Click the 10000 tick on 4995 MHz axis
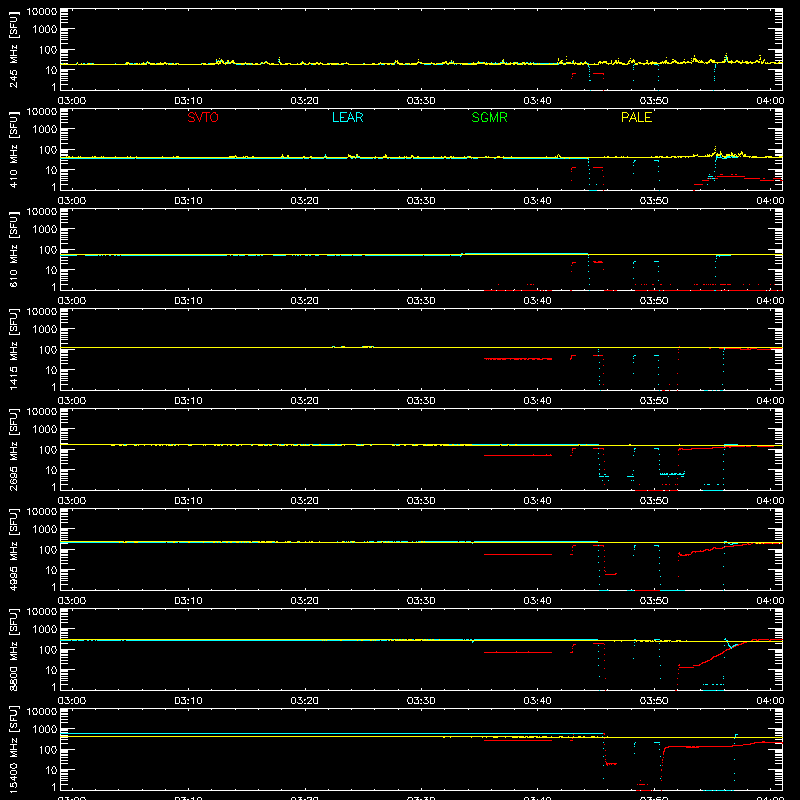Viewport: 800px width, 800px height. pos(42,512)
